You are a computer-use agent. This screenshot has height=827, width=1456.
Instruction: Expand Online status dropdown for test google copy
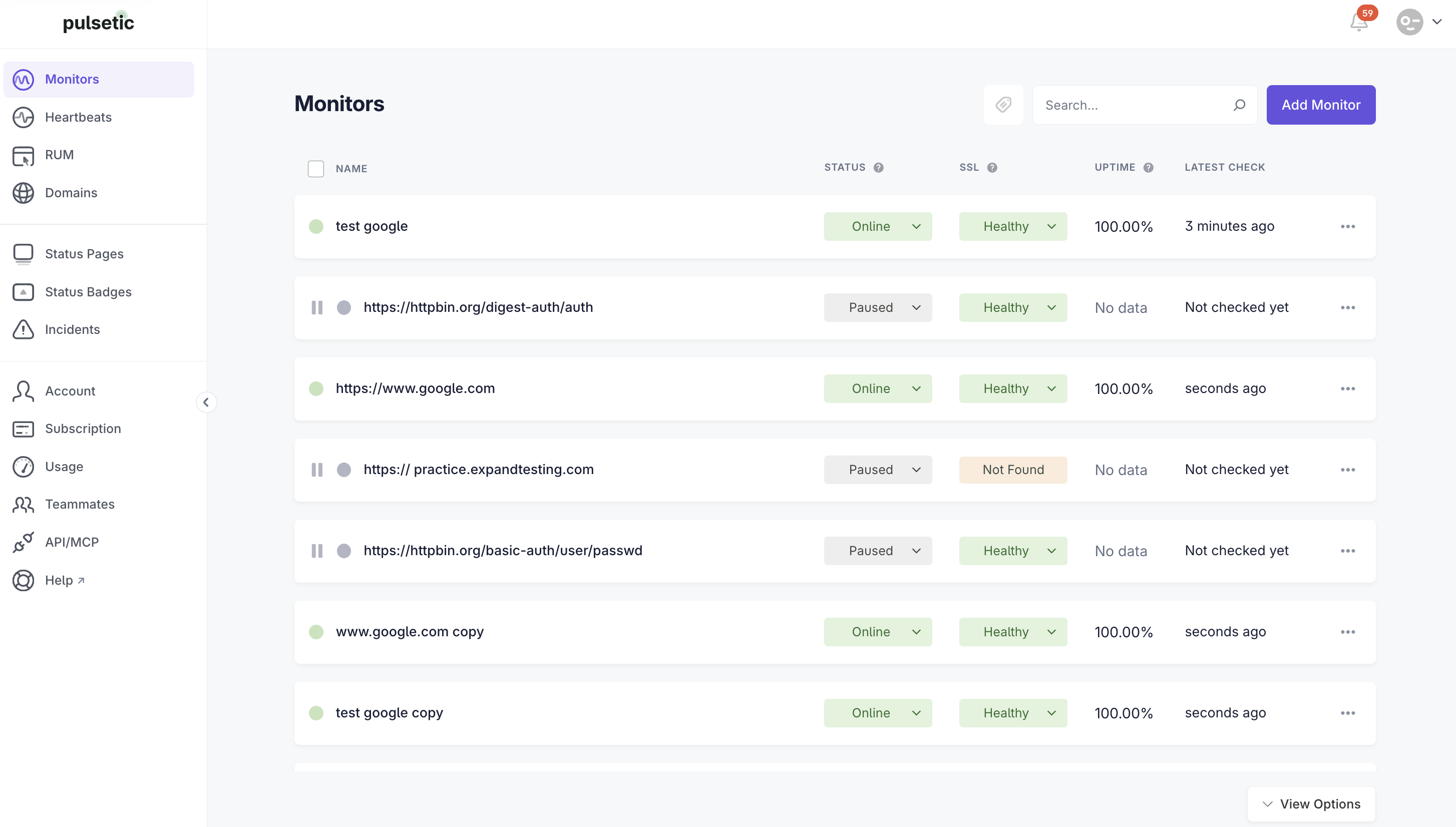[x=878, y=713]
